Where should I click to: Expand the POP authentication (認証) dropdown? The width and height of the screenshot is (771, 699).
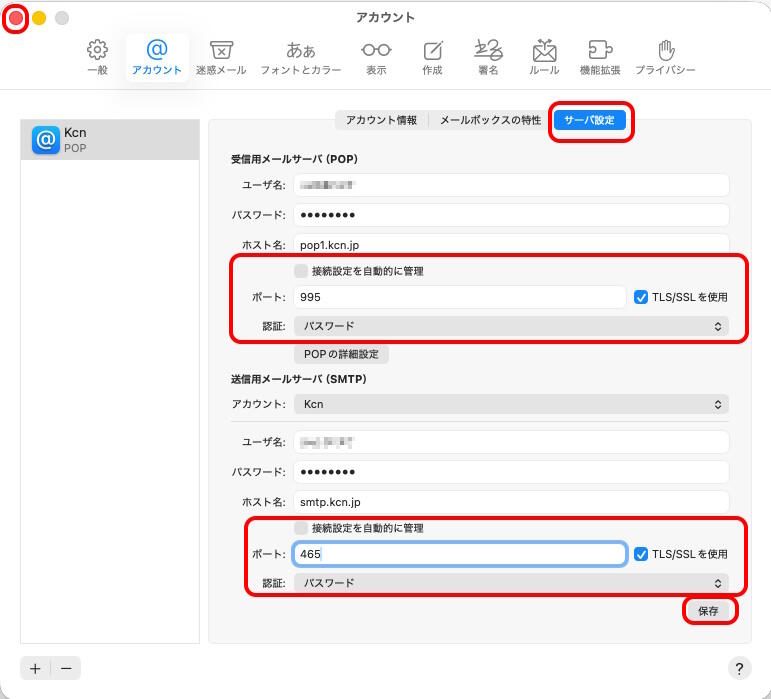click(510, 326)
